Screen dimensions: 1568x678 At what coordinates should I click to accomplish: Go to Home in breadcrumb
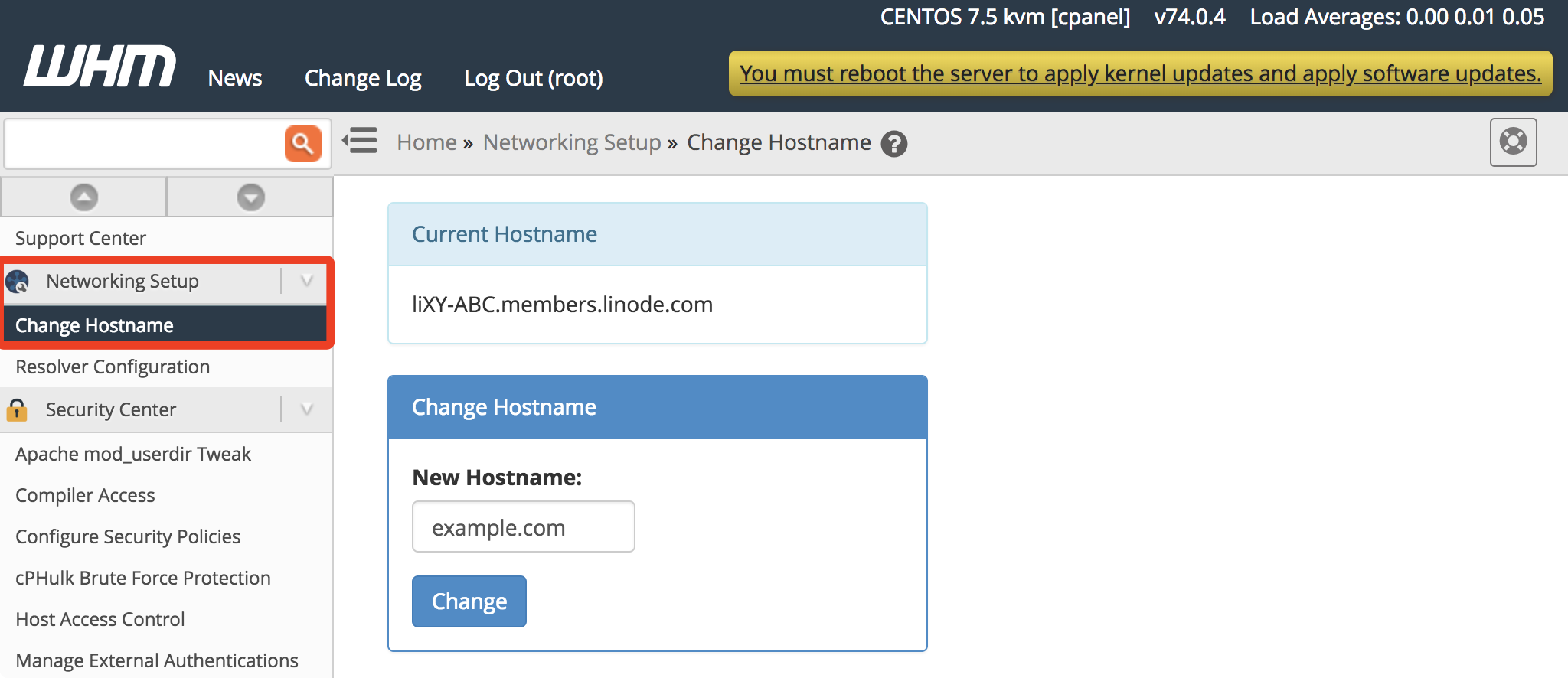pos(426,142)
